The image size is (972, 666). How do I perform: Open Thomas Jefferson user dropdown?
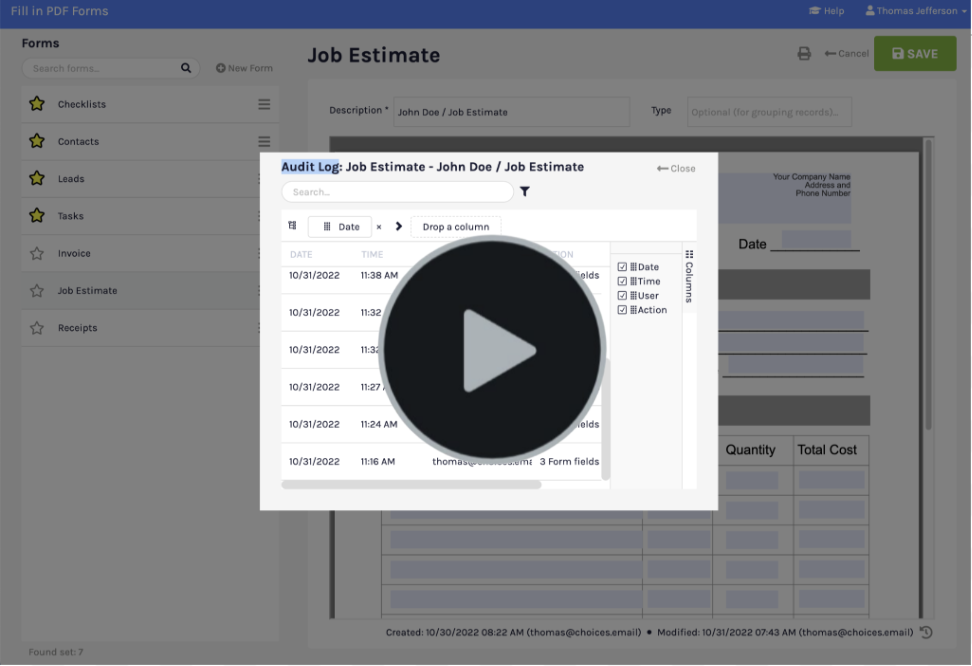tap(916, 11)
